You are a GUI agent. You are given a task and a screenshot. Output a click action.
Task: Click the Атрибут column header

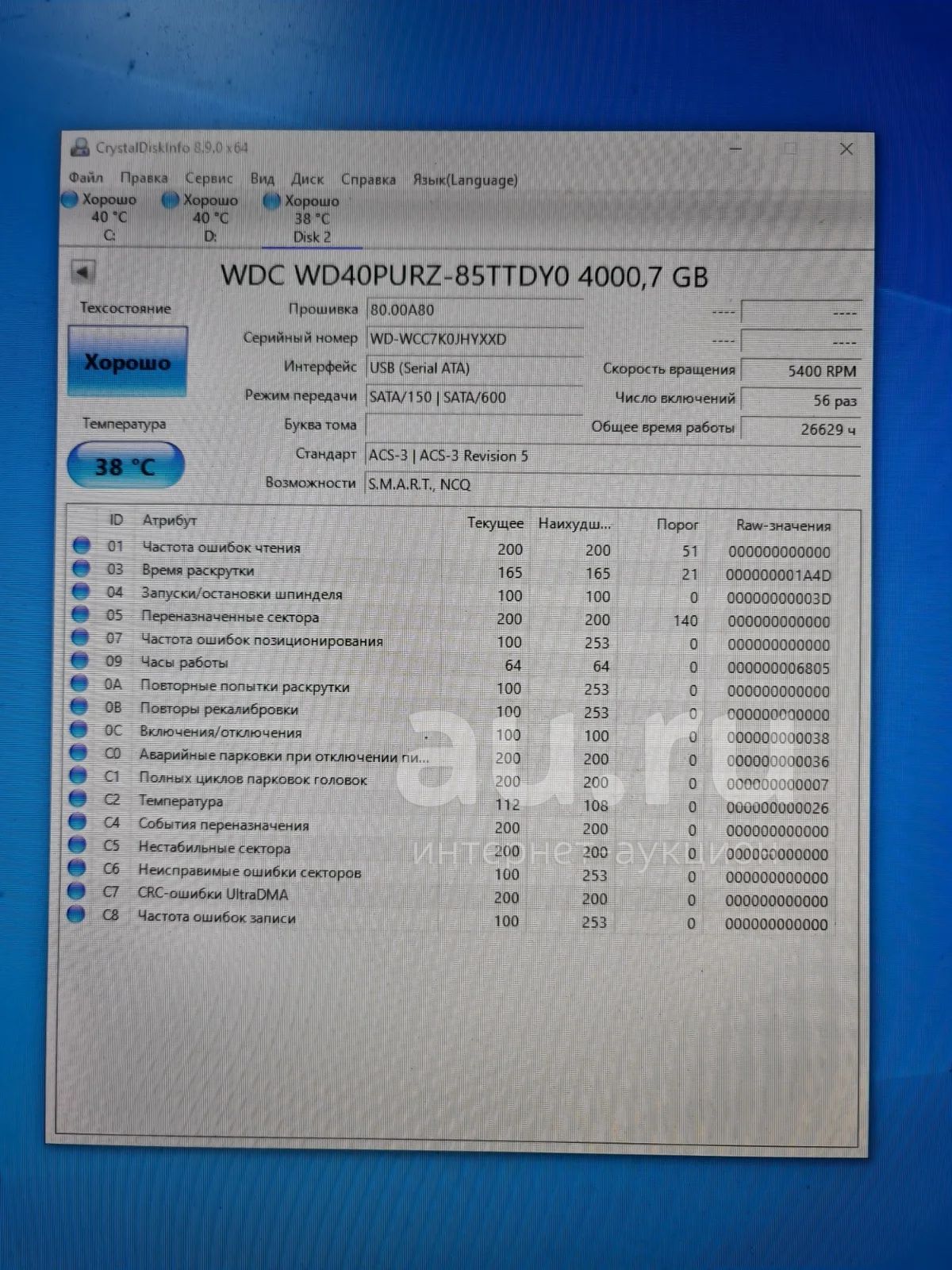click(x=169, y=520)
